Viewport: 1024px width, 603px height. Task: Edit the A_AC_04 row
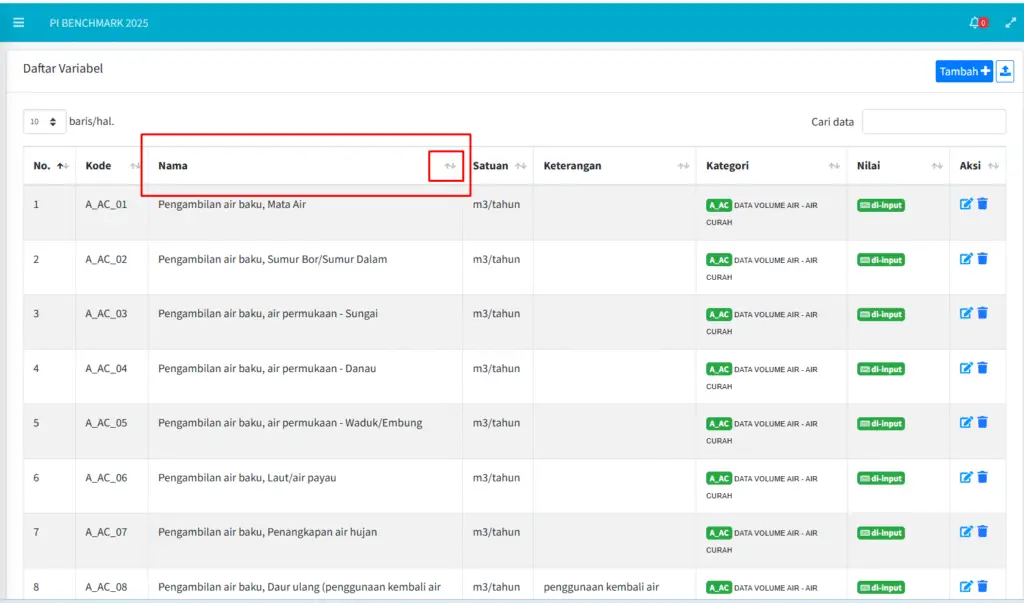pos(966,368)
